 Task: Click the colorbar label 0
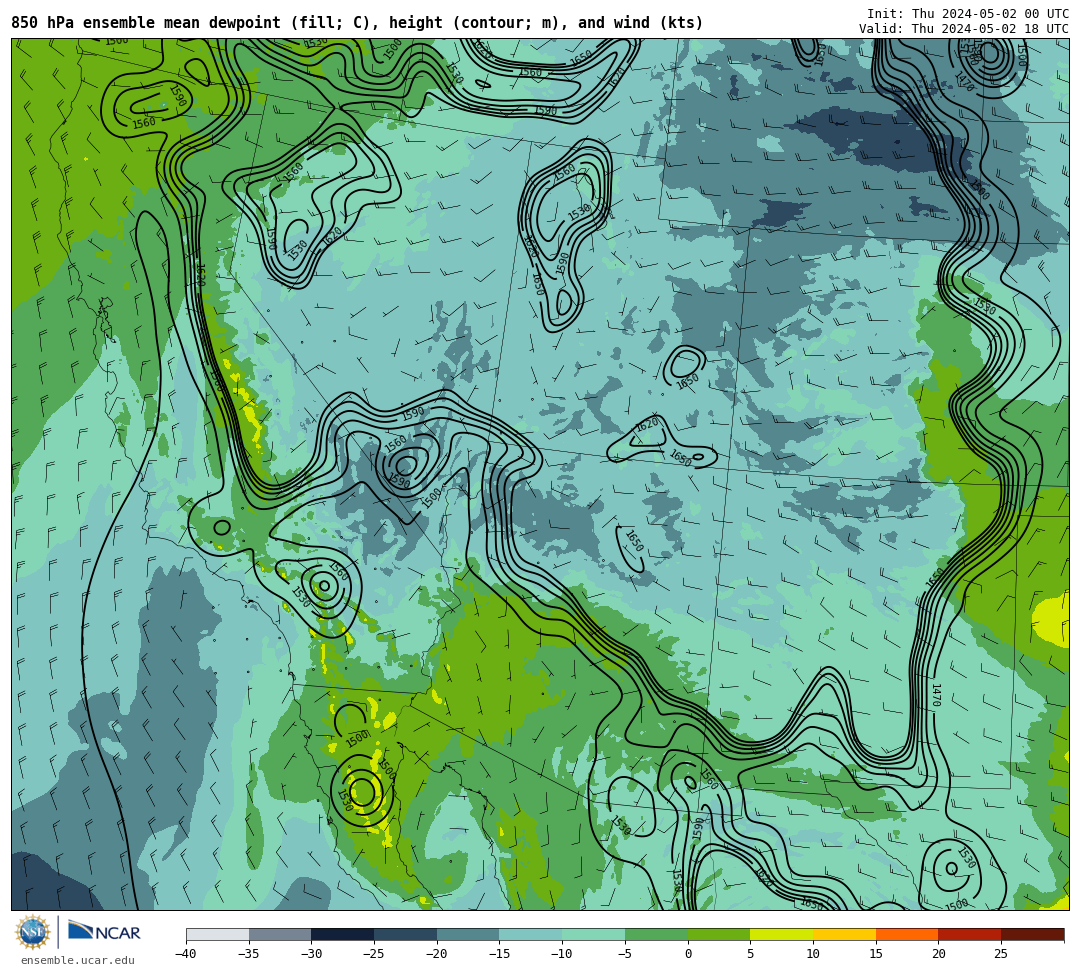point(688,954)
